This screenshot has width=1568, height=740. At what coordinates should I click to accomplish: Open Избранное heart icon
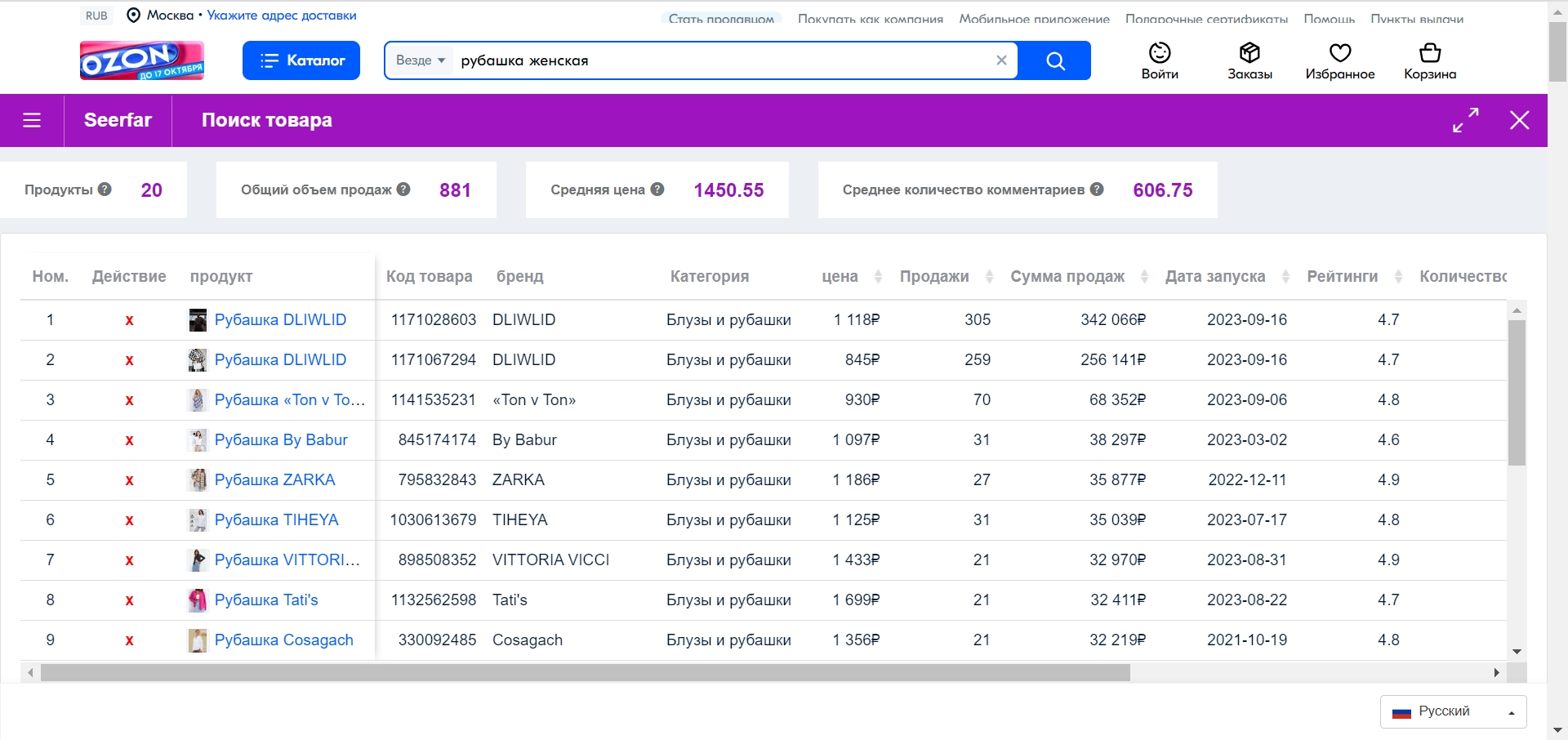click(x=1340, y=52)
